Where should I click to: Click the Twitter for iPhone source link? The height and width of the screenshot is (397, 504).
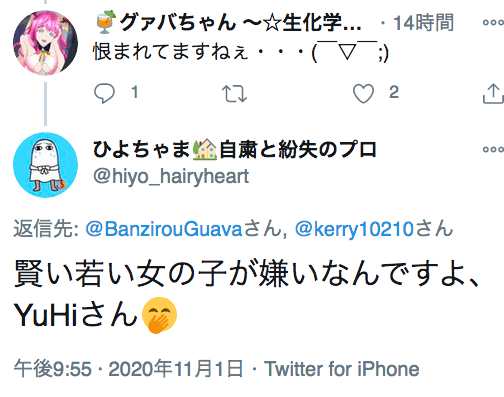pyautogui.click(x=342, y=369)
